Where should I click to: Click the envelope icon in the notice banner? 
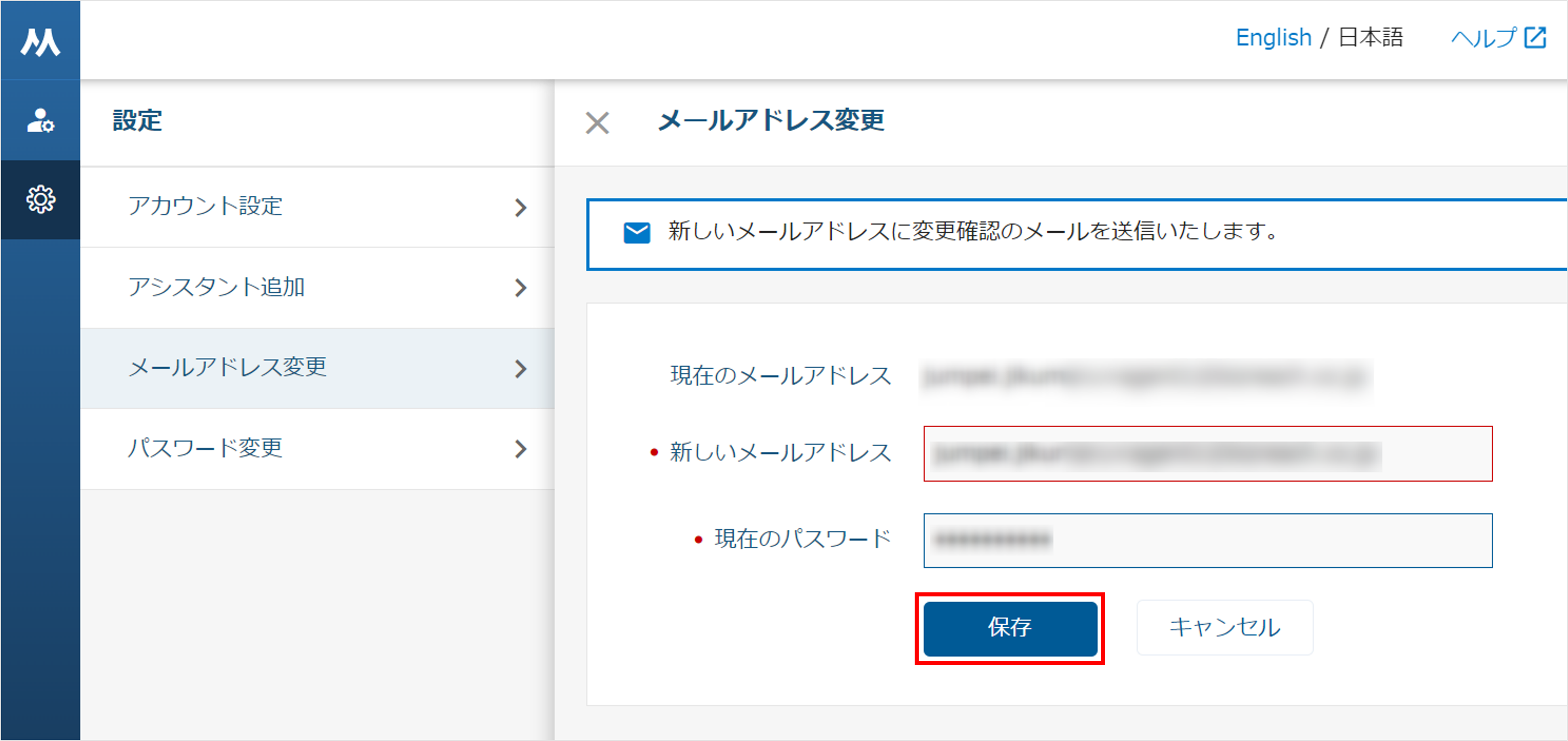pos(637,233)
